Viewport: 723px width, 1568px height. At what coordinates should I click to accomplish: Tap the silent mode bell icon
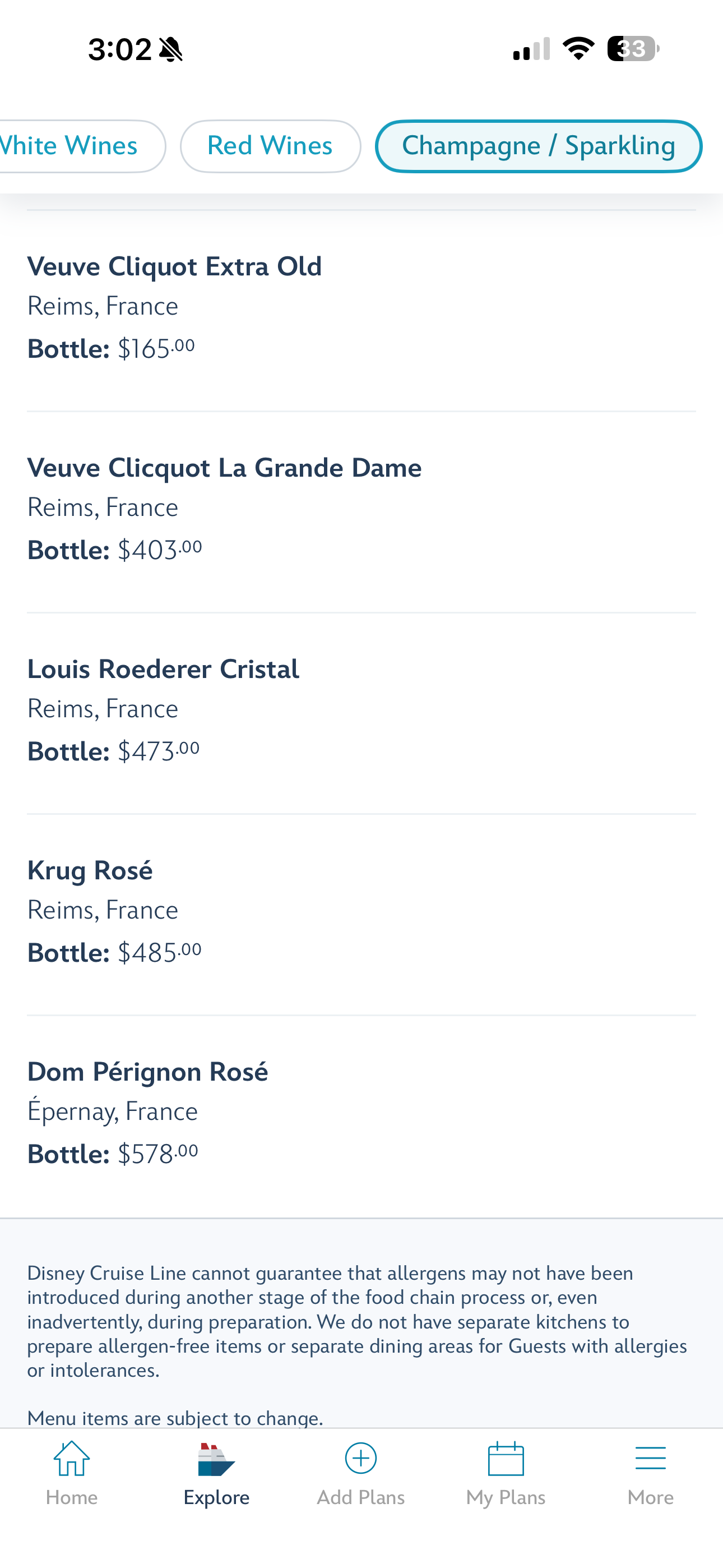coord(171,49)
